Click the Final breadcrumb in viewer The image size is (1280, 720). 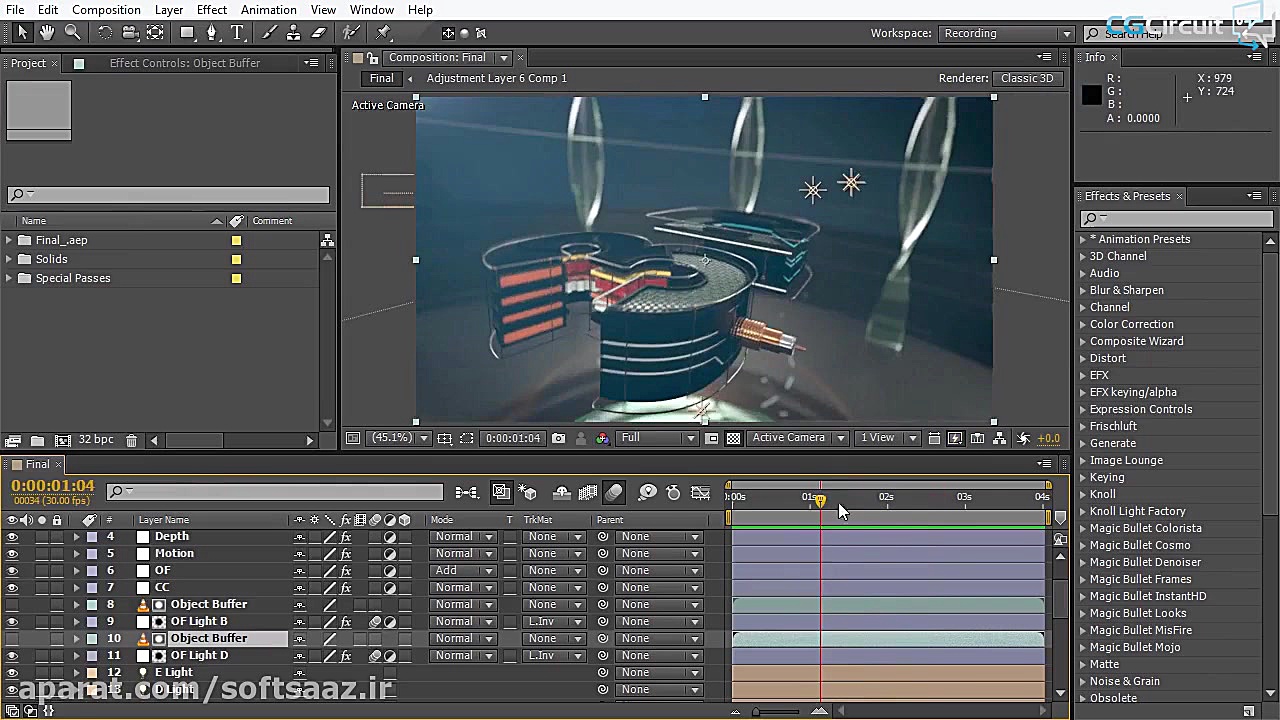(381, 78)
